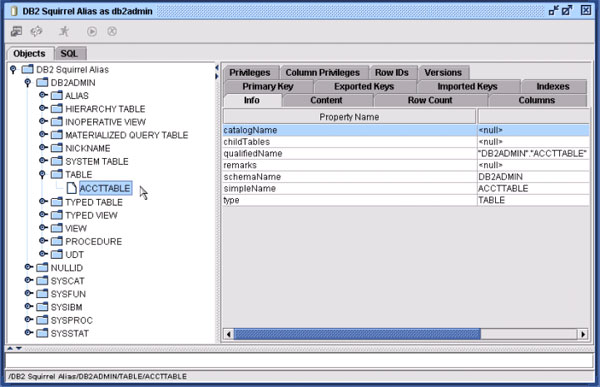Open the Exported Keys tab
This screenshot has height=387, width=600.
tap(364, 87)
